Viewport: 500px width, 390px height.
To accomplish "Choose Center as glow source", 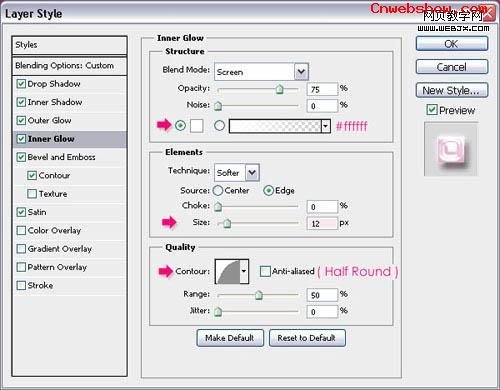I will 218,191.
